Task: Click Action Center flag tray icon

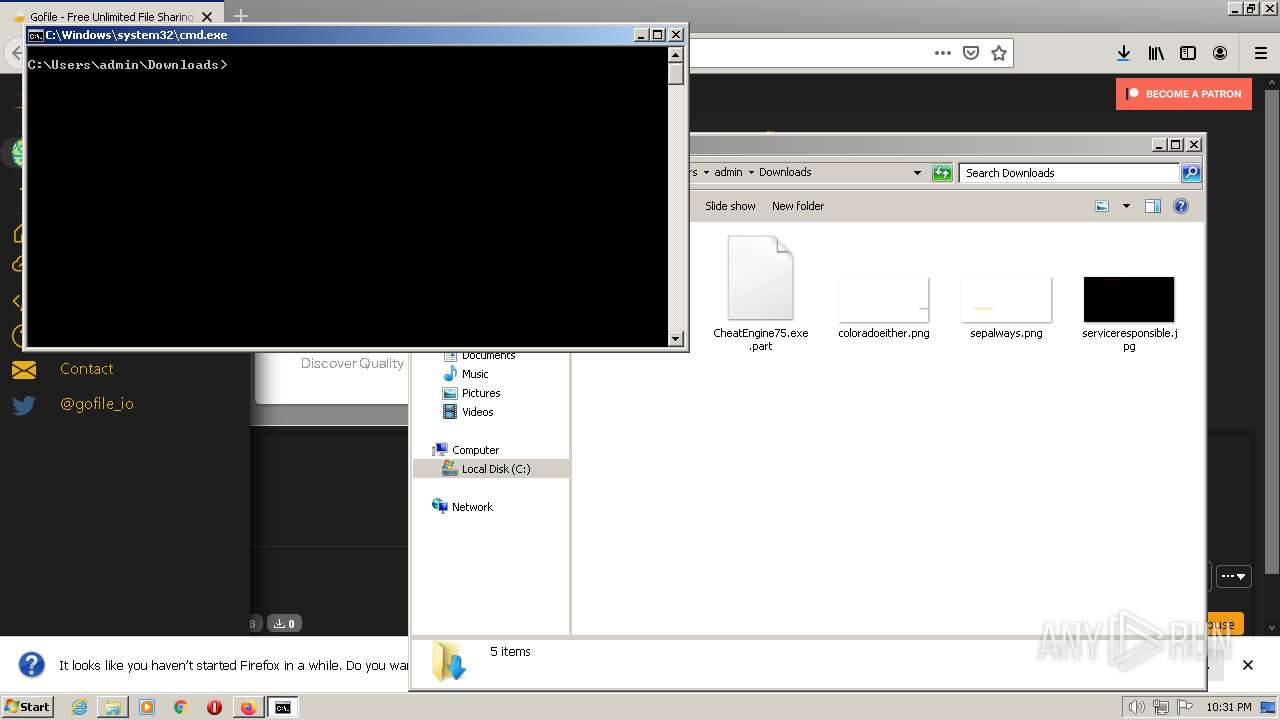Action: pyautogui.click(x=1185, y=707)
